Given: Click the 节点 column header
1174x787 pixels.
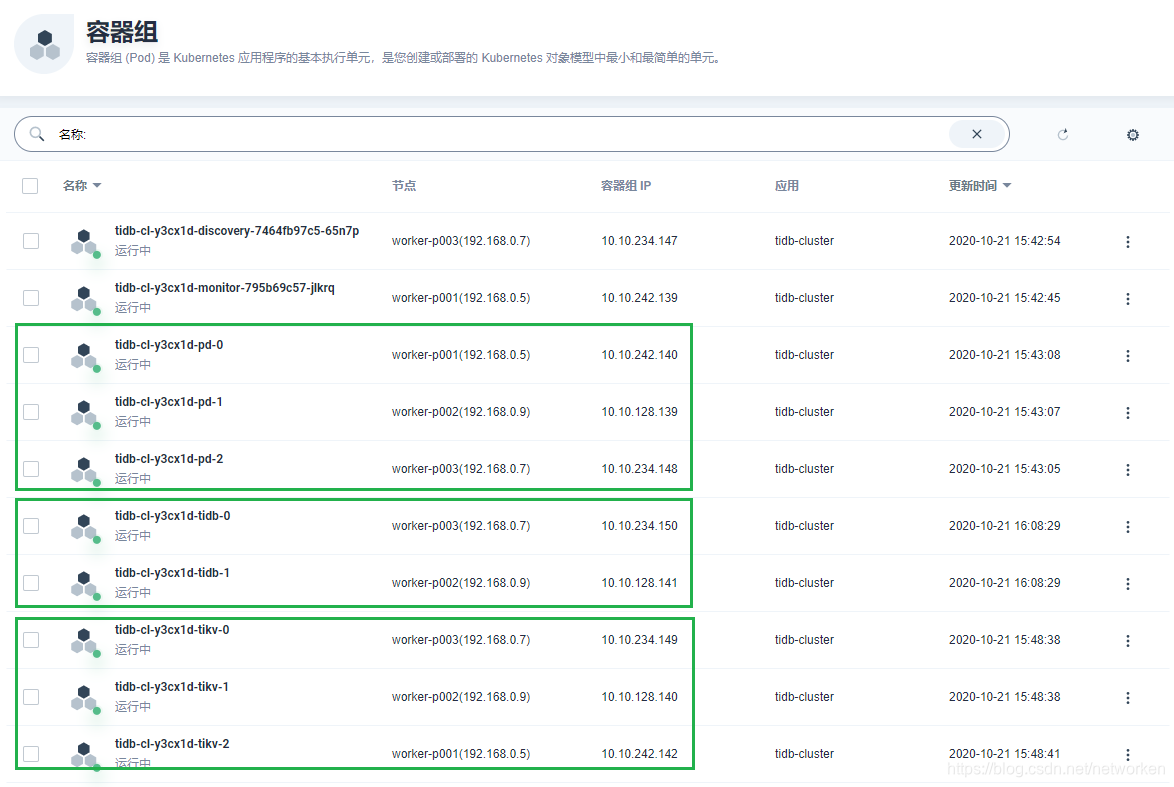Looking at the screenshot, I should coord(404,186).
